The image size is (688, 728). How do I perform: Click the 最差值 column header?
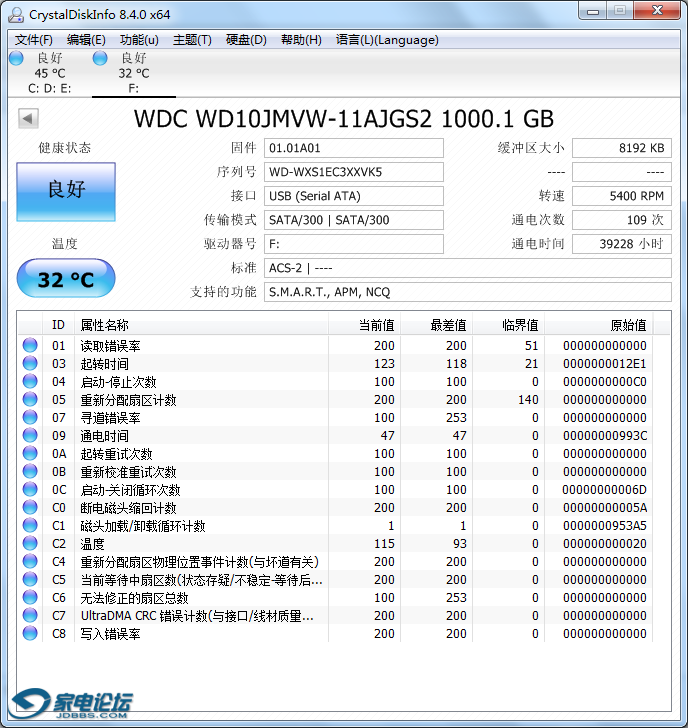pos(436,325)
